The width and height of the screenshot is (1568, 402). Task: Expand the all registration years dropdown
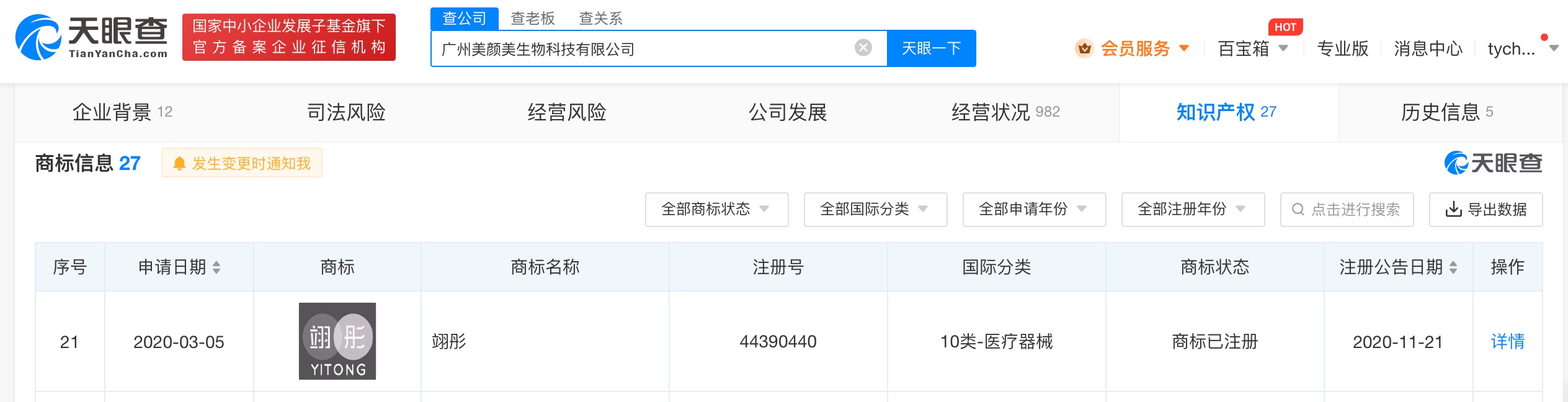[1193, 210]
